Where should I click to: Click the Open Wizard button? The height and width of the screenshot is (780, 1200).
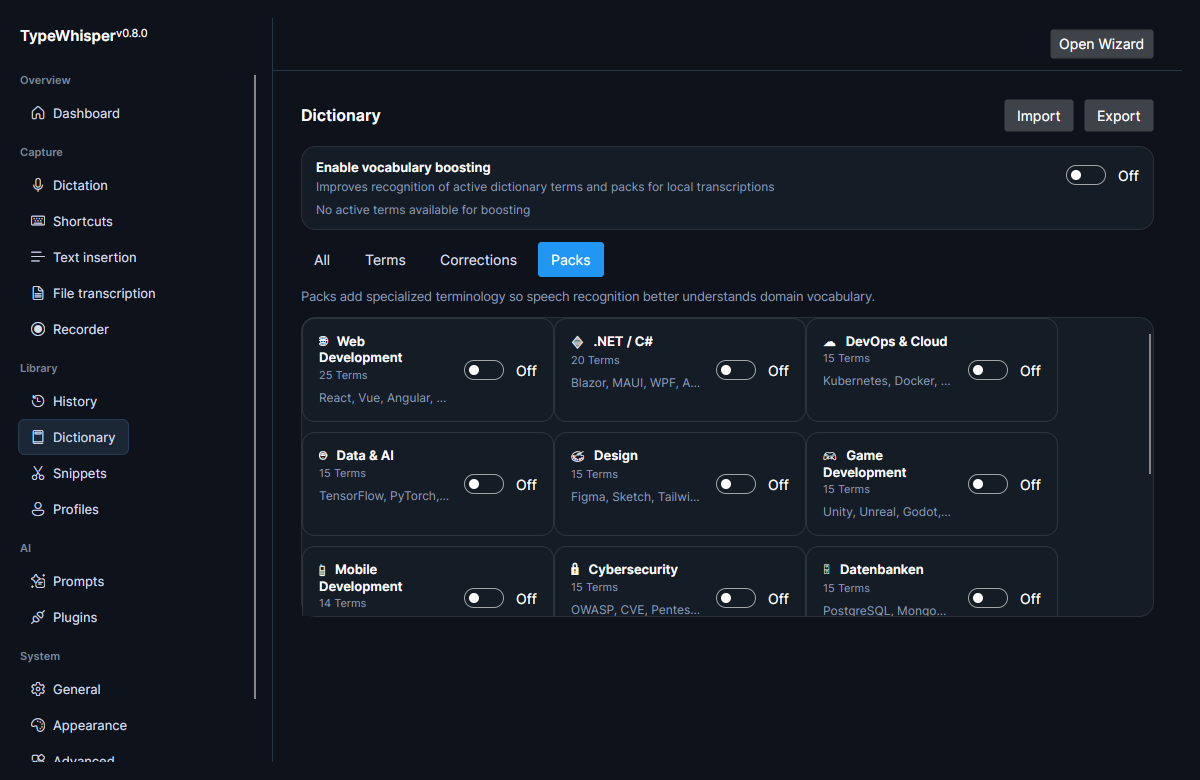tap(1101, 44)
